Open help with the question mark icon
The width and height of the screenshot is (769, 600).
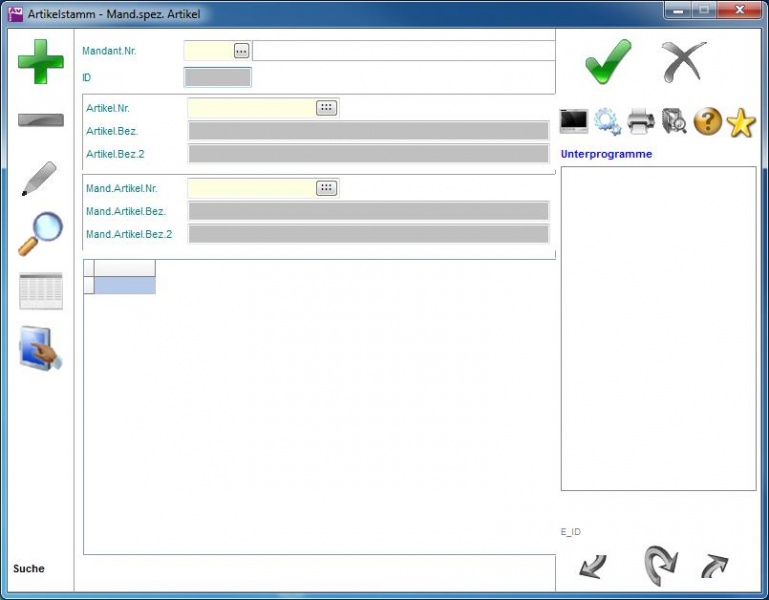pos(707,122)
